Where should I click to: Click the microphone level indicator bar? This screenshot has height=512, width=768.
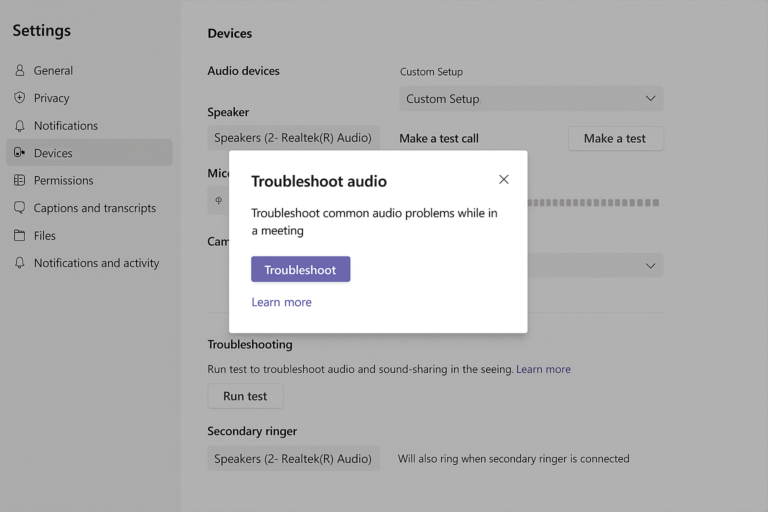593,202
